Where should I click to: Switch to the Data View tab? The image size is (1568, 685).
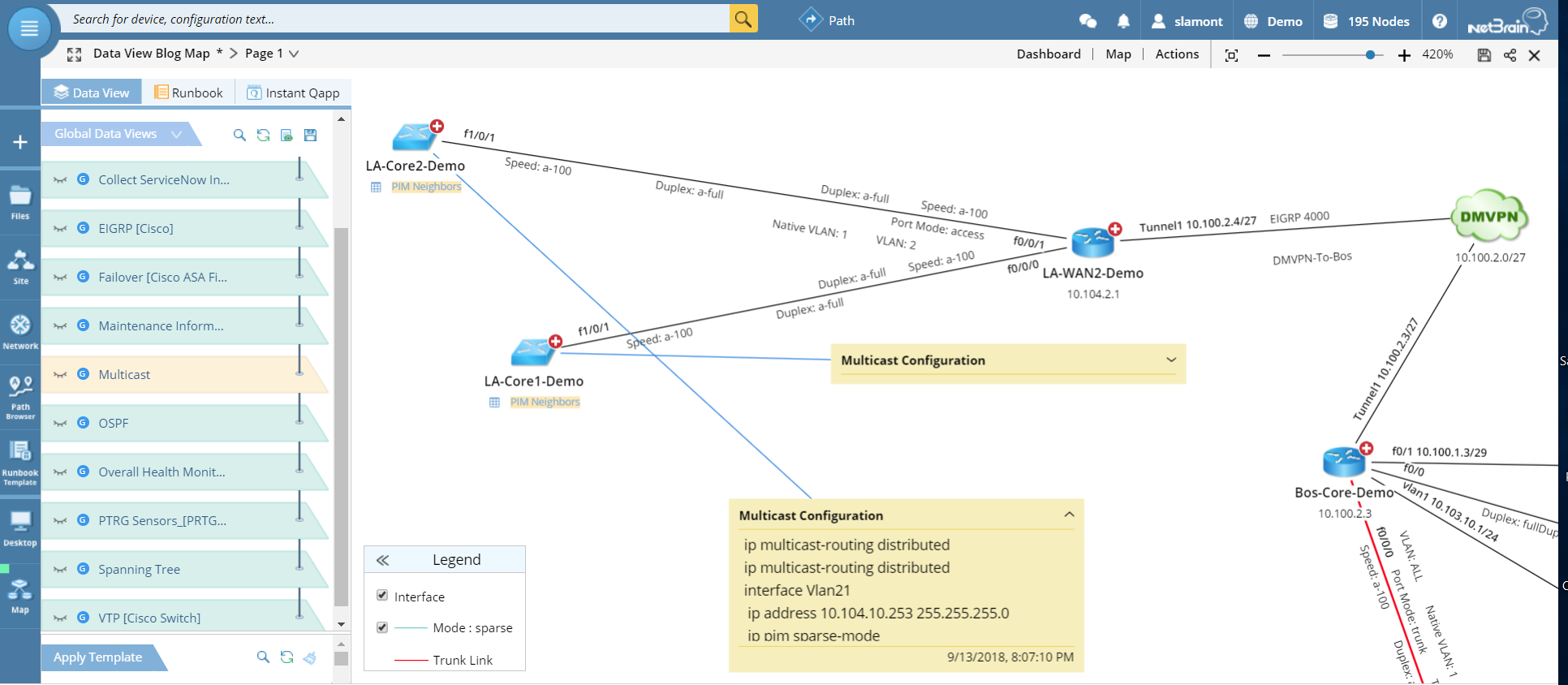[92, 93]
